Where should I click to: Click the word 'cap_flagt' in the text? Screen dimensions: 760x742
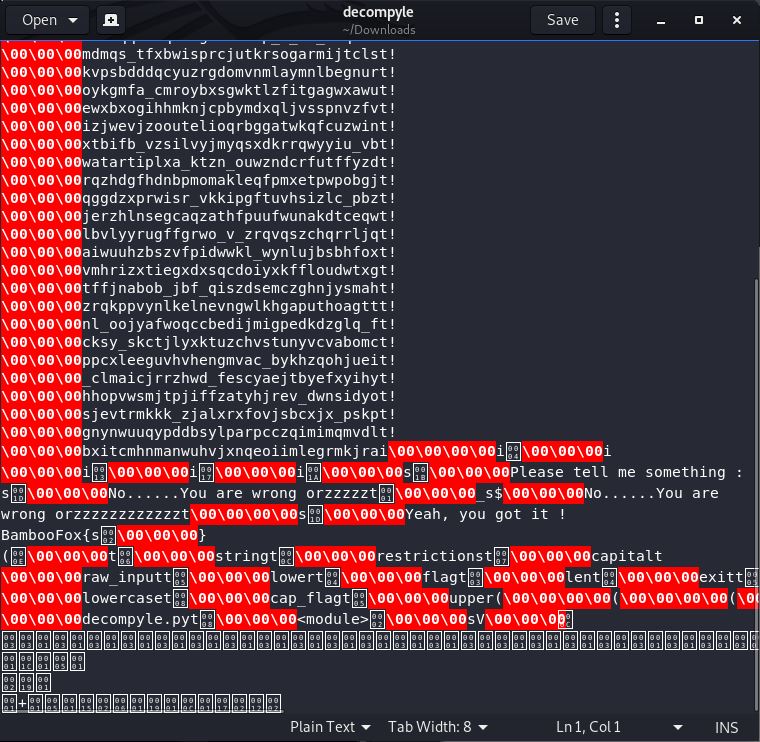coord(310,598)
